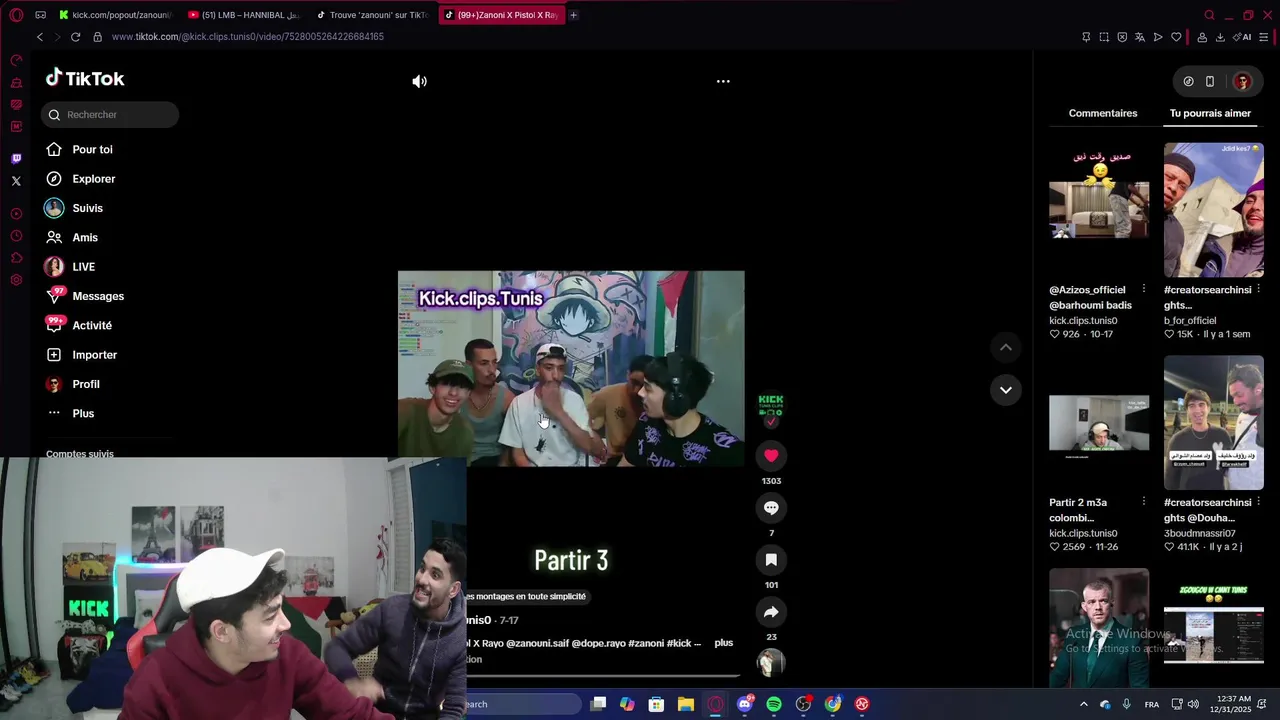This screenshot has width=1280, height=720.
Task: Open the b_for_officiel recommended video thumbnail
Action: [1213, 210]
